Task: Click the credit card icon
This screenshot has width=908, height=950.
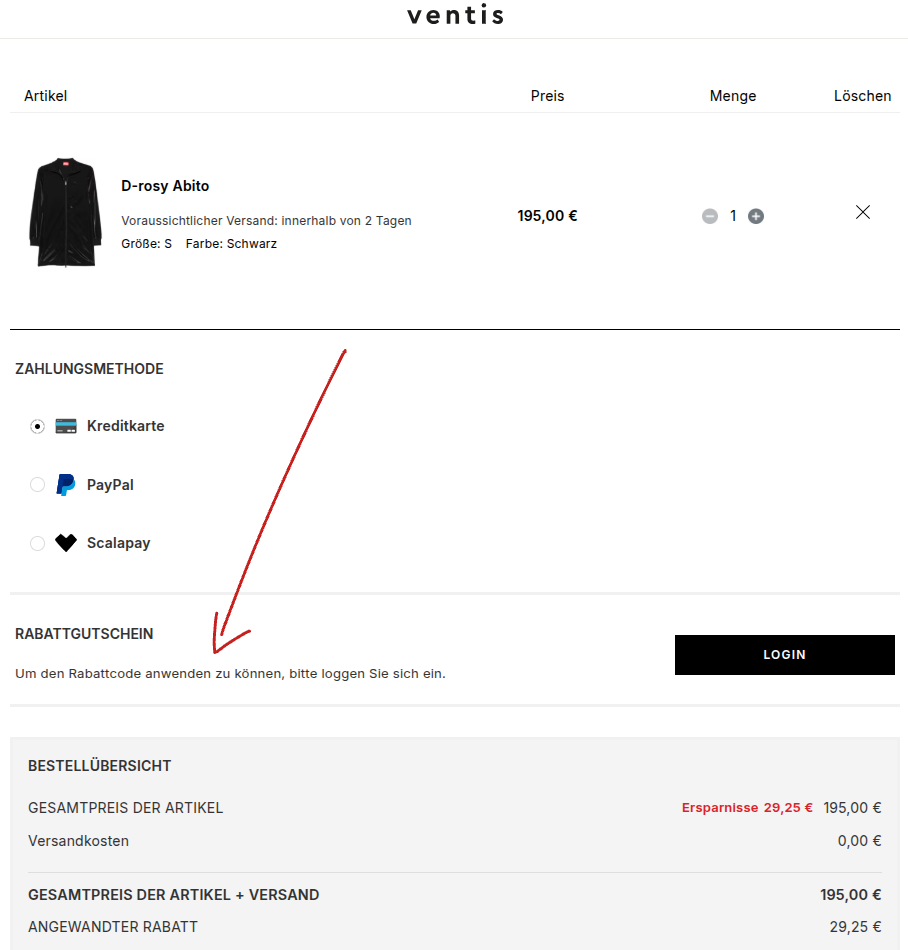Action: (x=66, y=426)
